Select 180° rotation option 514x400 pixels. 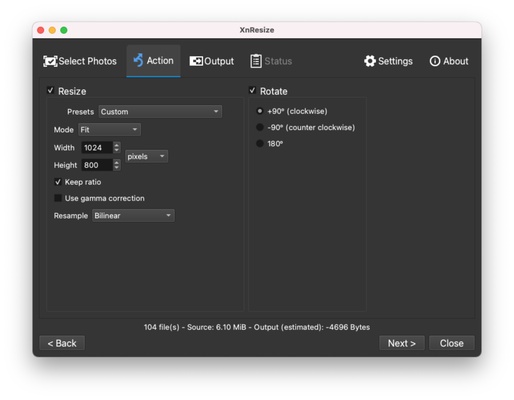[260, 144]
